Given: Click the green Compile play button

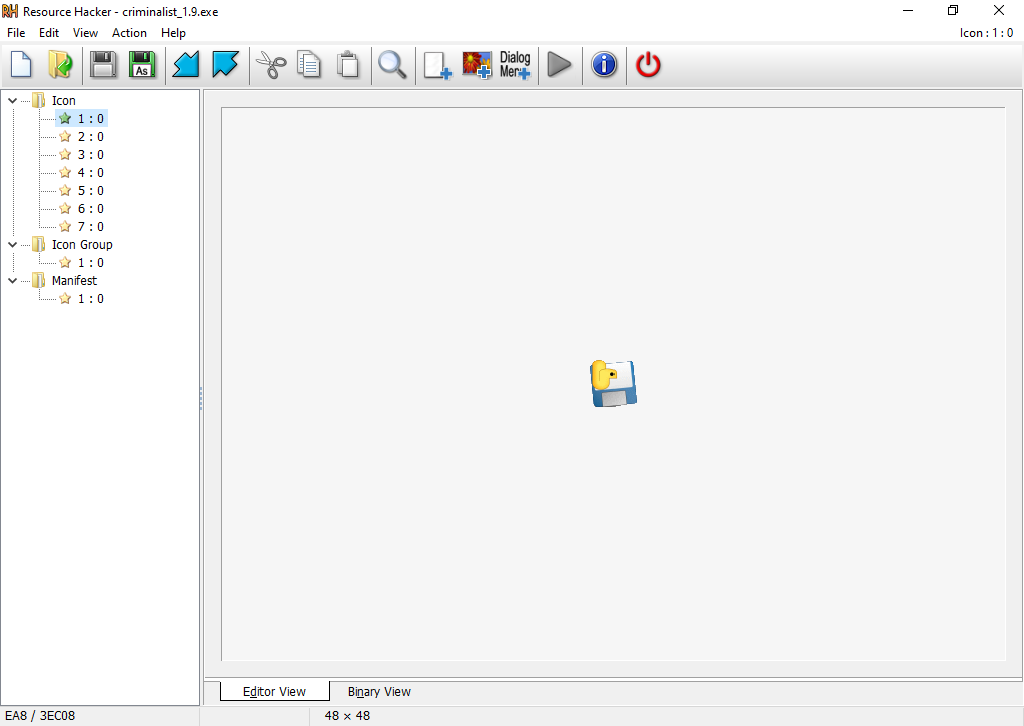Looking at the screenshot, I should [x=560, y=66].
